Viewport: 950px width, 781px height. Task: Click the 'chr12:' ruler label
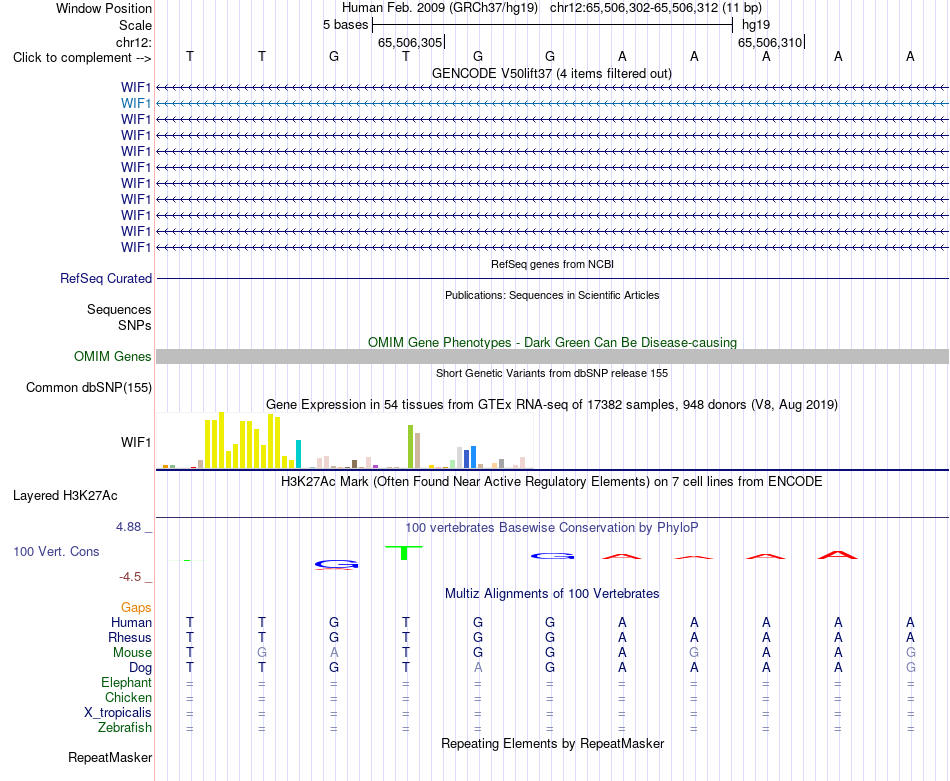click(134, 42)
